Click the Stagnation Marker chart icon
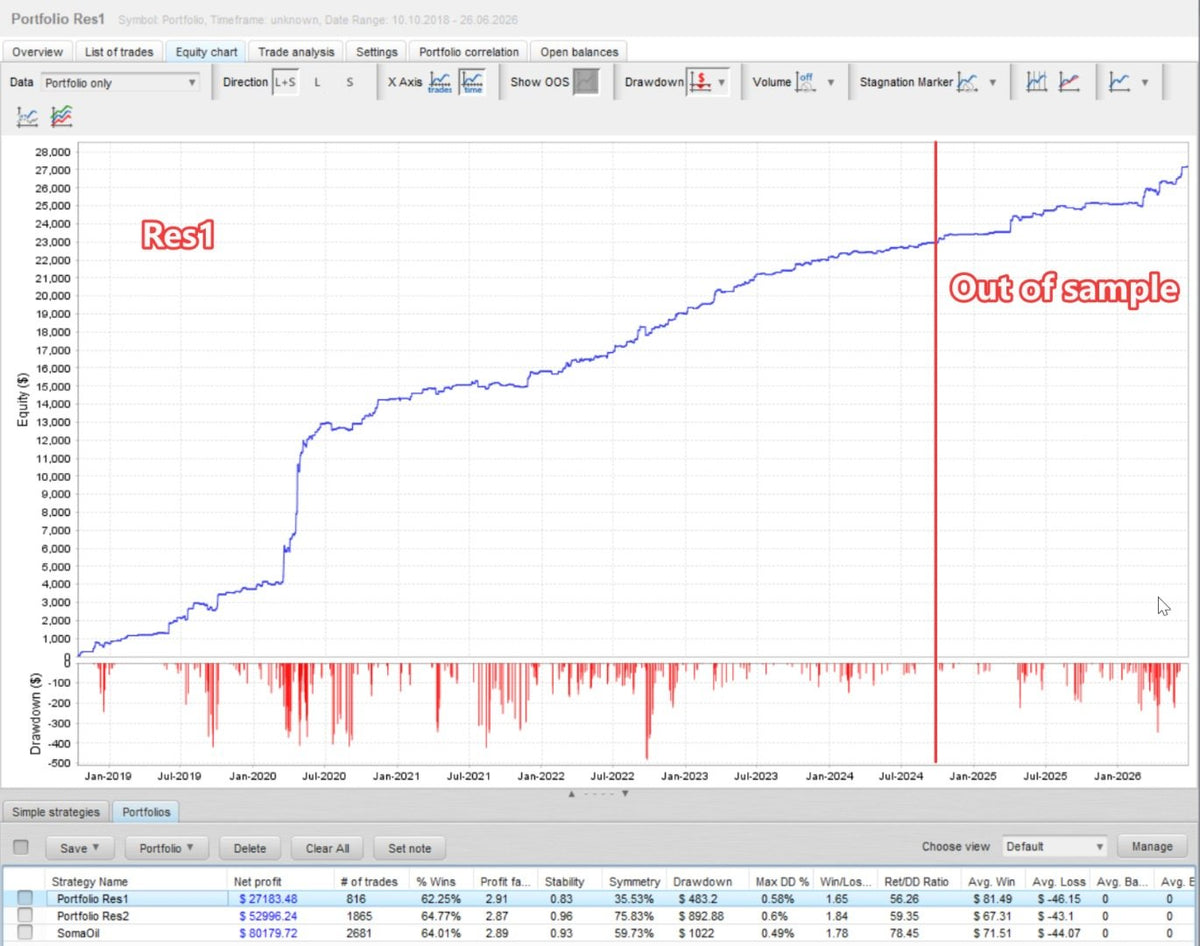Screen dimensions: 1200x946 [967, 82]
